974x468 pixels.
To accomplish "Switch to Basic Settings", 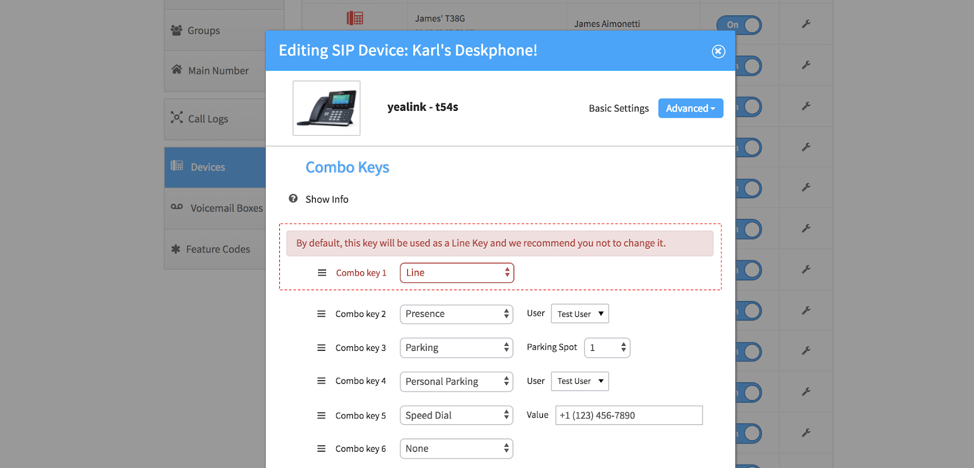I will point(618,108).
